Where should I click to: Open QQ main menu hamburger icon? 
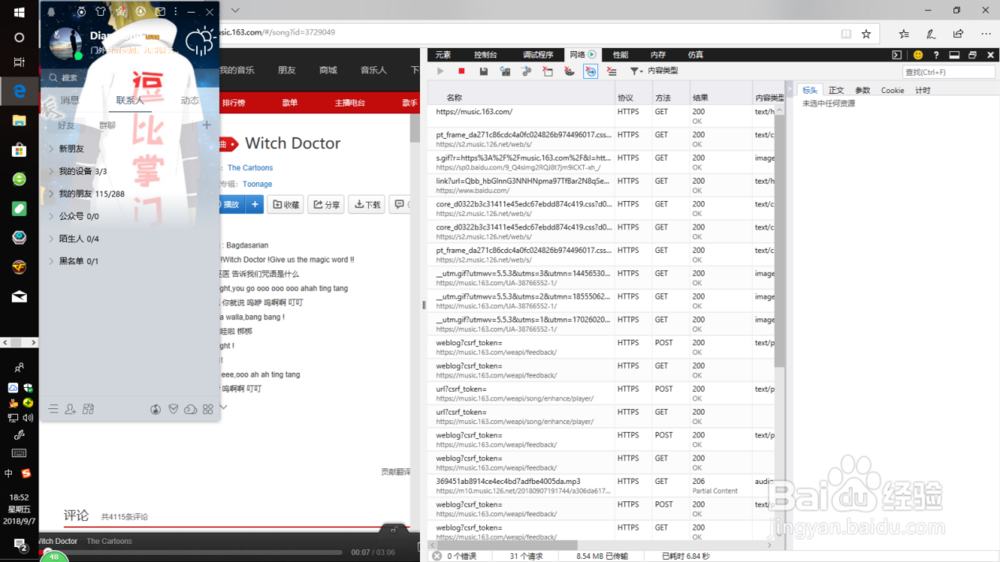(54, 409)
